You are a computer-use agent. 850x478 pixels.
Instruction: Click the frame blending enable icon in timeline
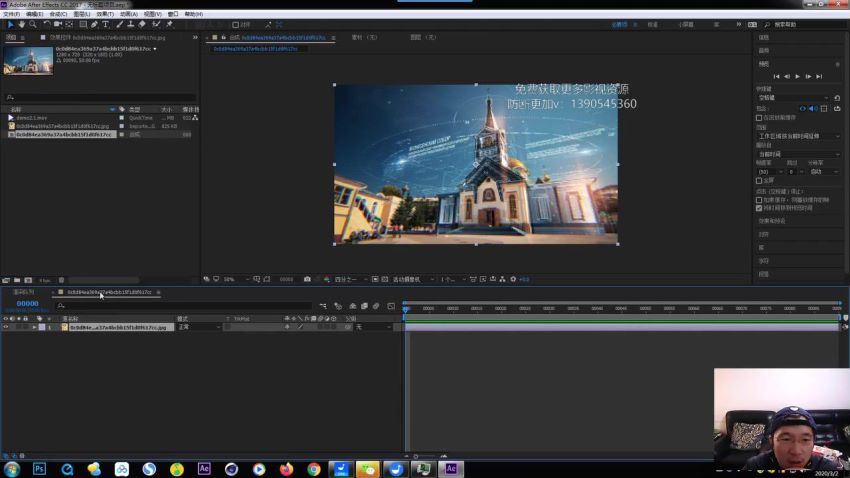click(364, 306)
